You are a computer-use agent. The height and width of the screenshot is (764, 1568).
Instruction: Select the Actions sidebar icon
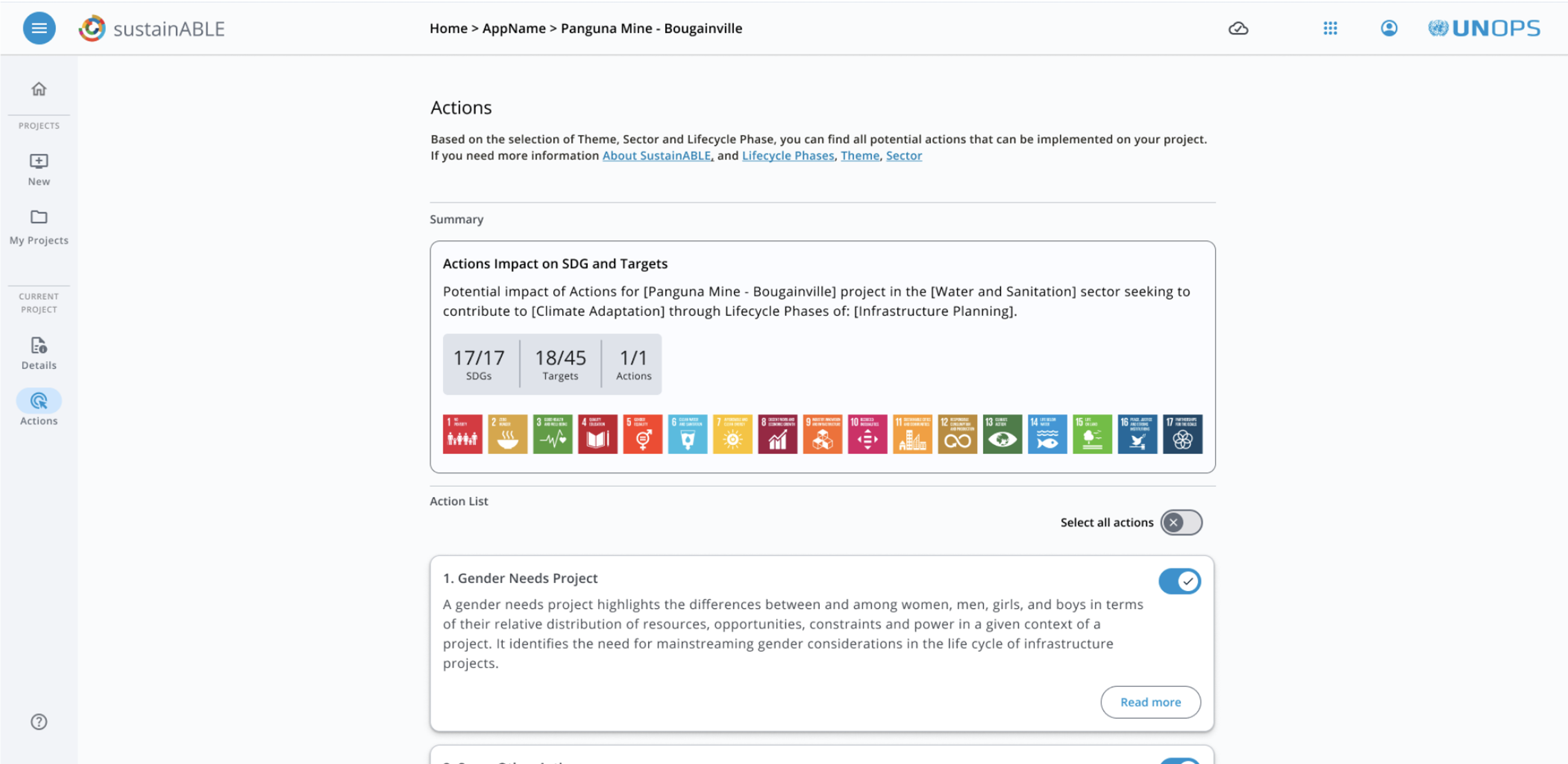[x=38, y=401]
